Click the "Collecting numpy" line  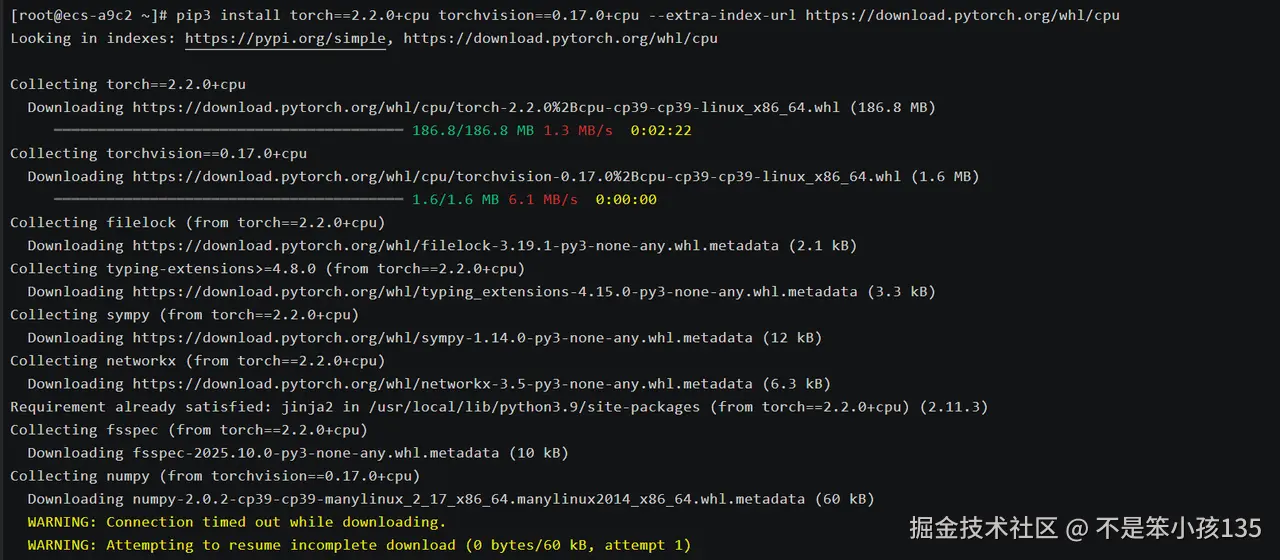tap(215, 475)
